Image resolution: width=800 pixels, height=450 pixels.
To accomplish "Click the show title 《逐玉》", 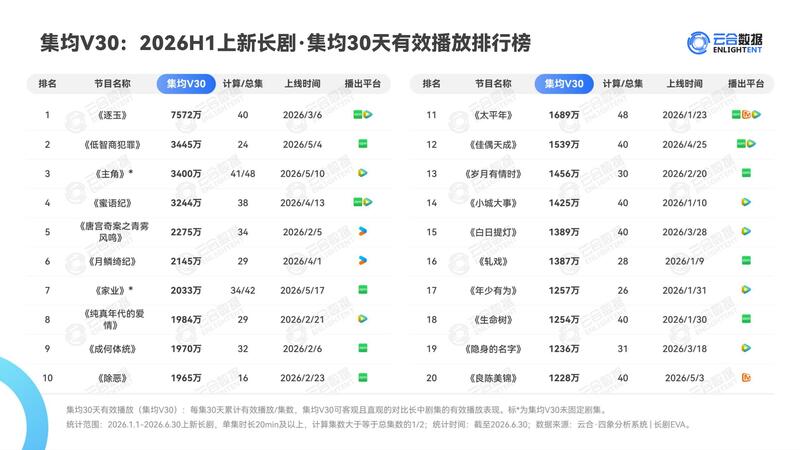I will [x=112, y=115].
